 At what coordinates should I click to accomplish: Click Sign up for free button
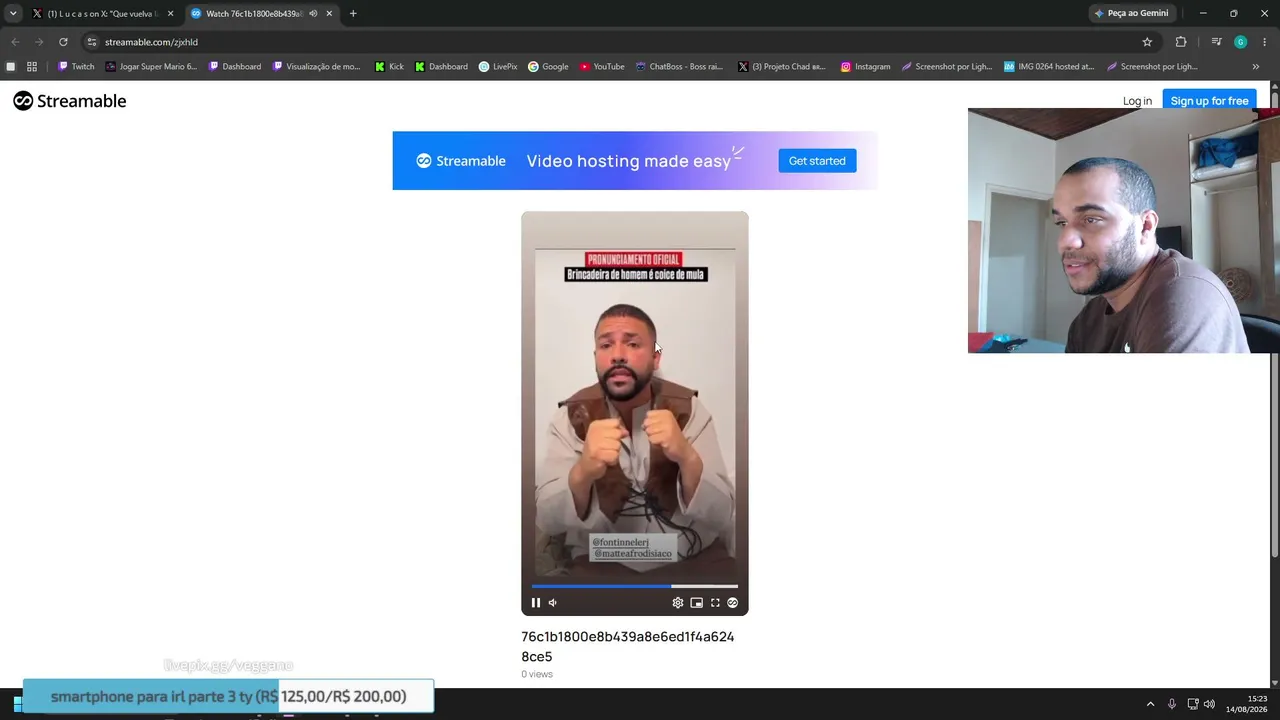pos(1209,101)
